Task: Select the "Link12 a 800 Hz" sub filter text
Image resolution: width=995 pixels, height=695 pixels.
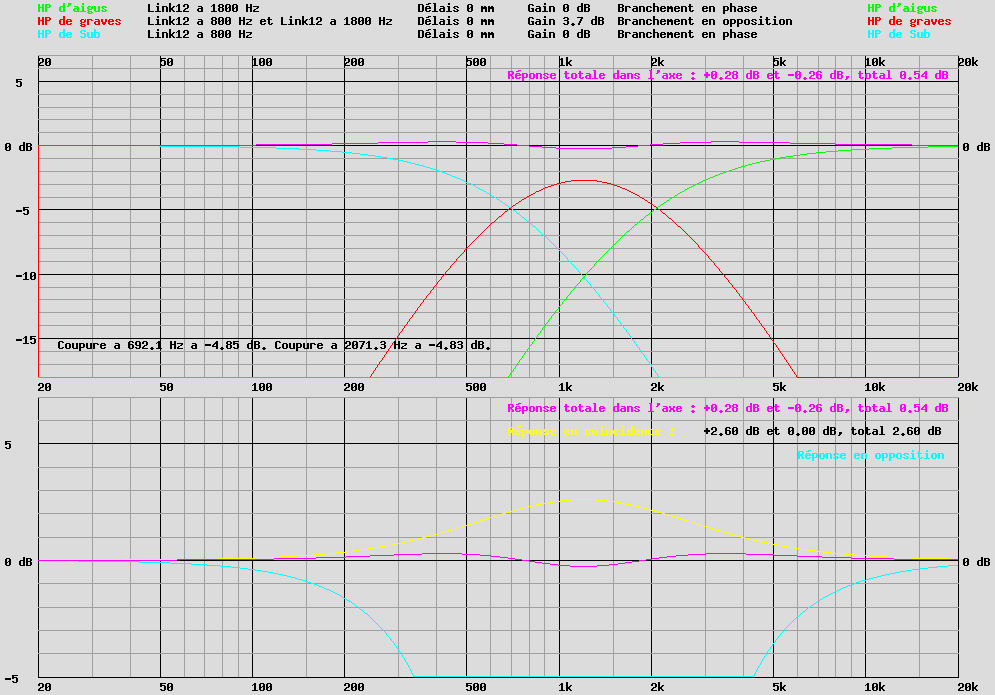Action: pyautogui.click(x=200, y=34)
